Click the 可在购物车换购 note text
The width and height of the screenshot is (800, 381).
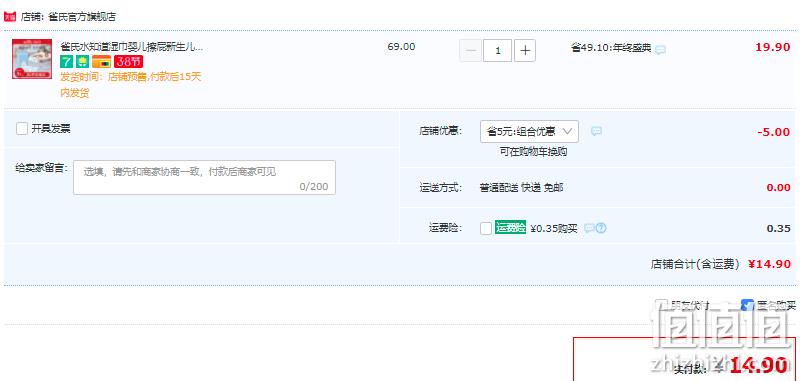[533, 152]
